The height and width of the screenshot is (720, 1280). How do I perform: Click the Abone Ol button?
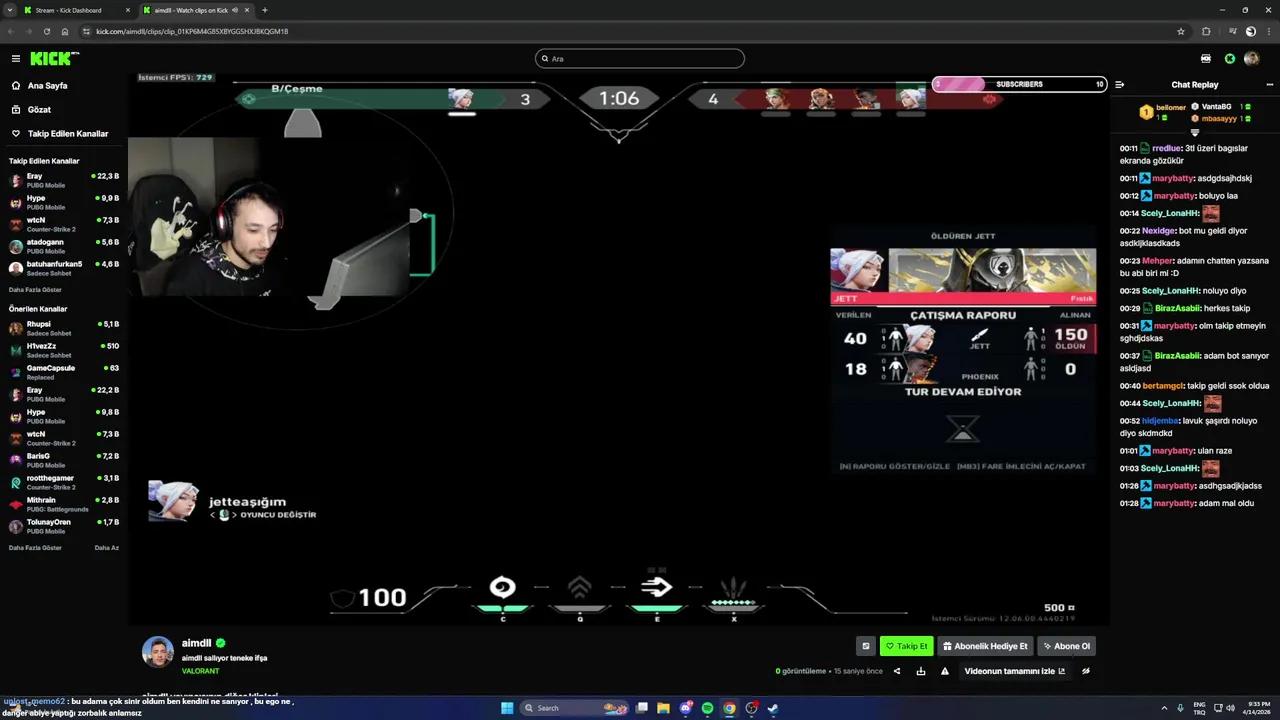[x=1066, y=646]
